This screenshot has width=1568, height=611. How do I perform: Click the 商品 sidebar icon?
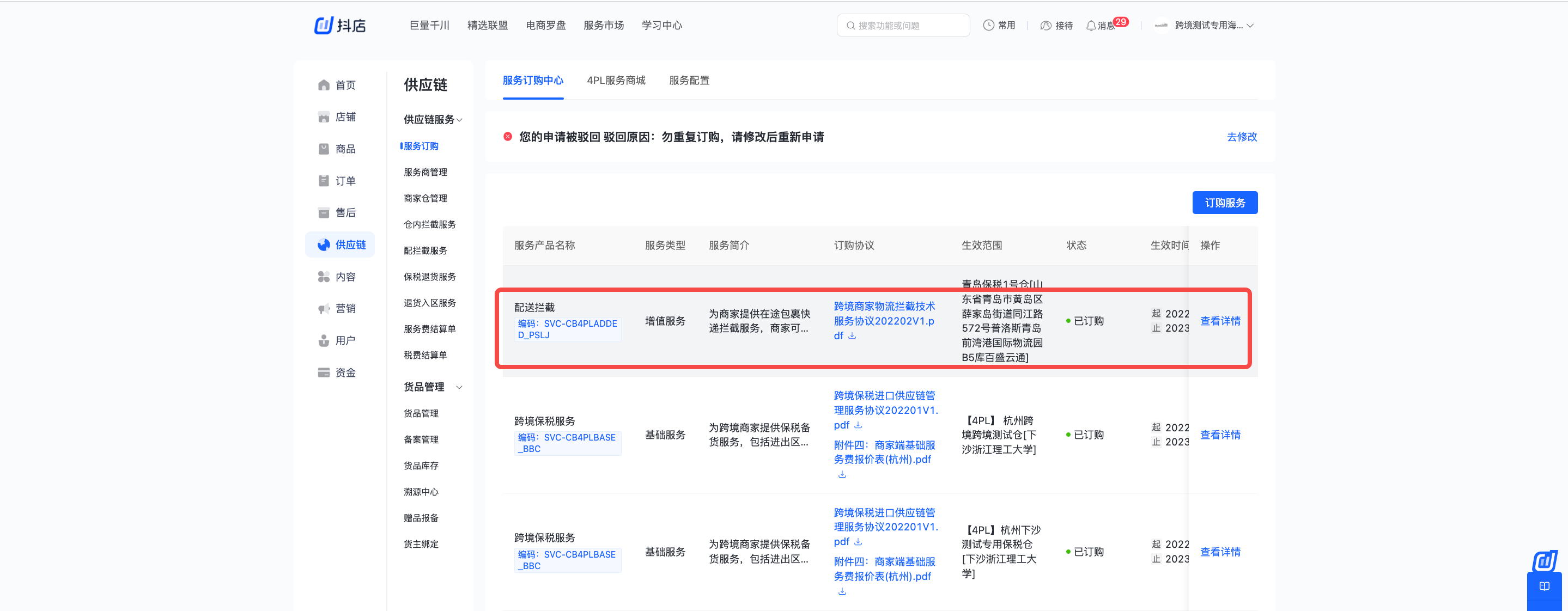coord(324,149)
